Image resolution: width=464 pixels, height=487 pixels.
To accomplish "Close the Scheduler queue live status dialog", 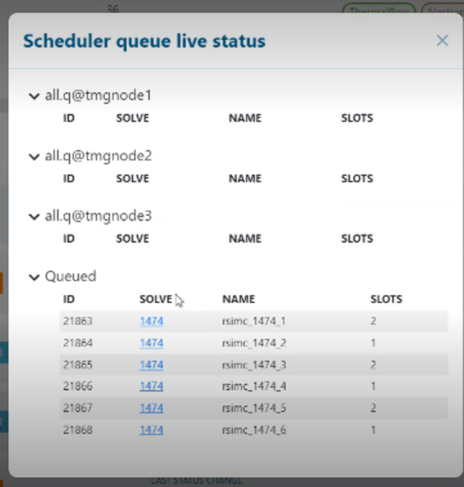I will pyautogui.click(x=442, y=41).
